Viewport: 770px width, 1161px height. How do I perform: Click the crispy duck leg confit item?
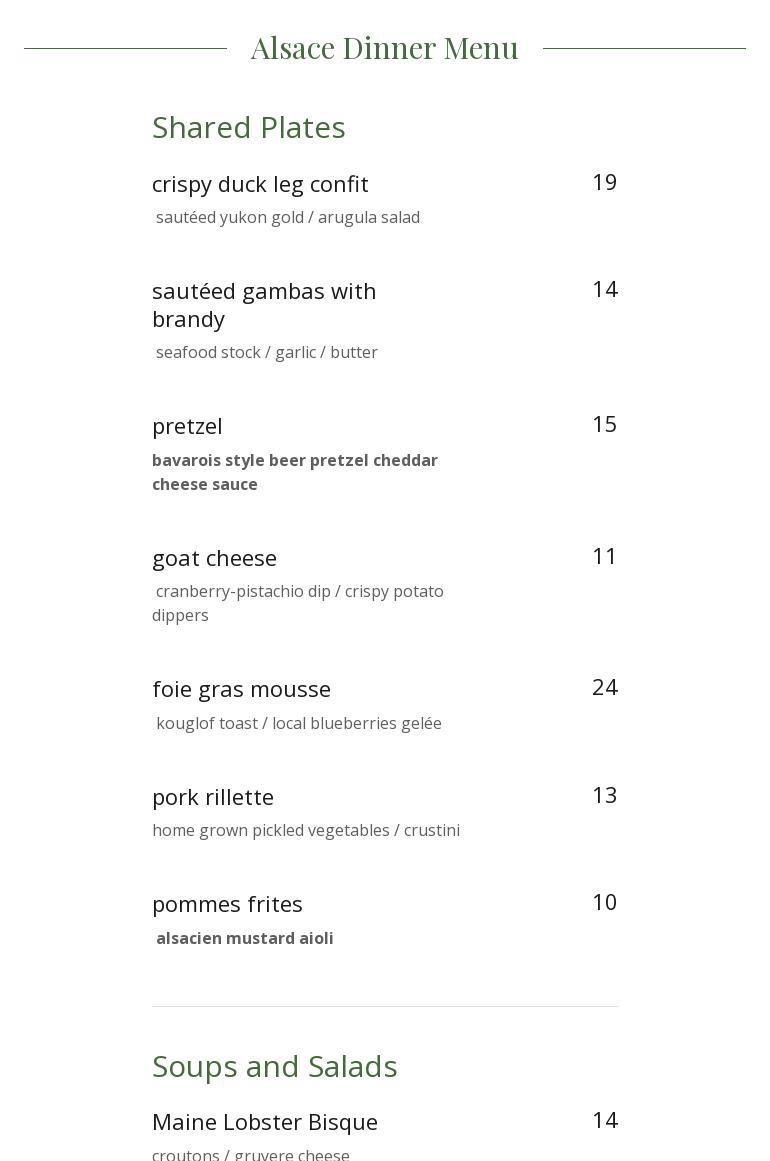coord(260,184)
